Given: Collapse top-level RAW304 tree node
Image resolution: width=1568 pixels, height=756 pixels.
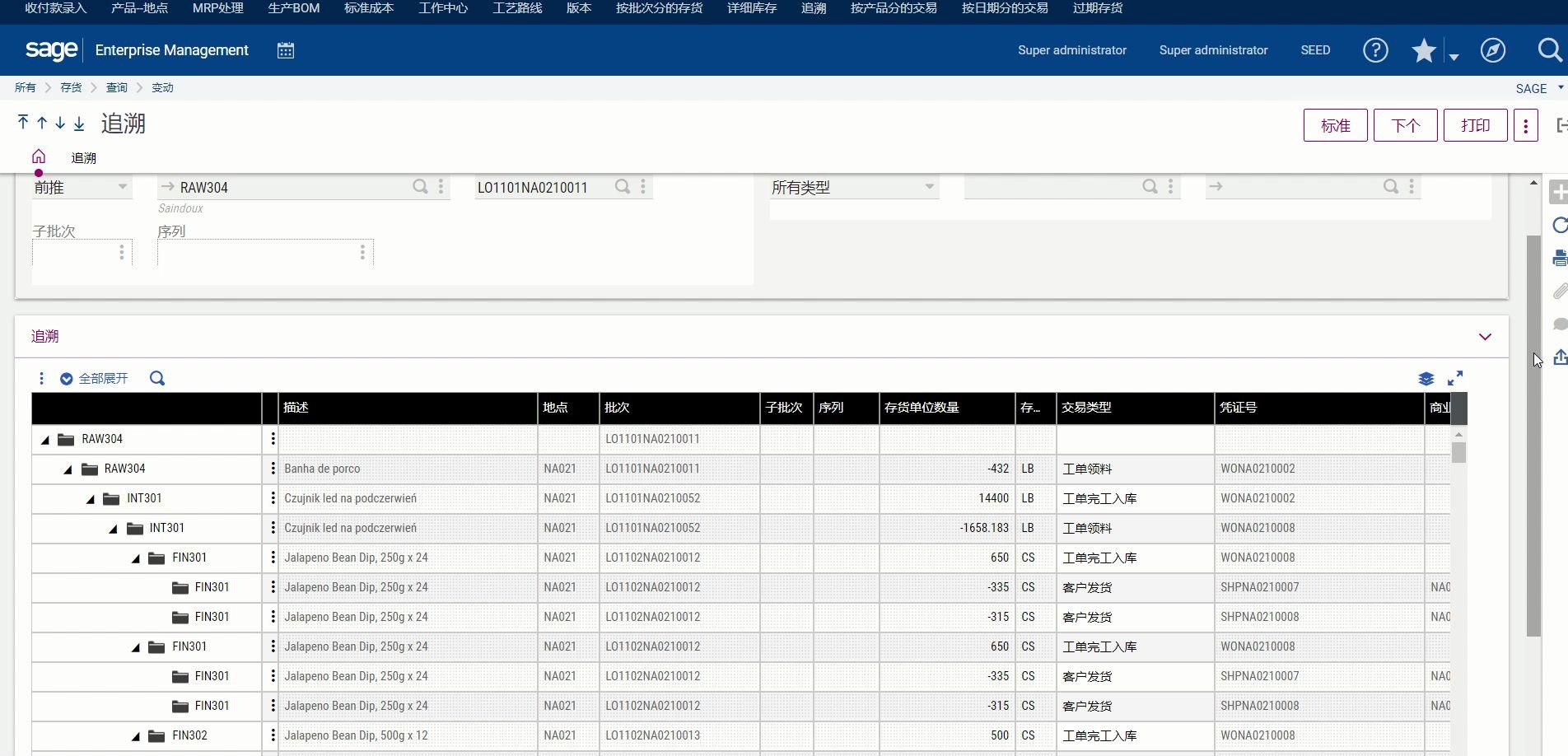Looking at the screenshot, I should (45, 440).
